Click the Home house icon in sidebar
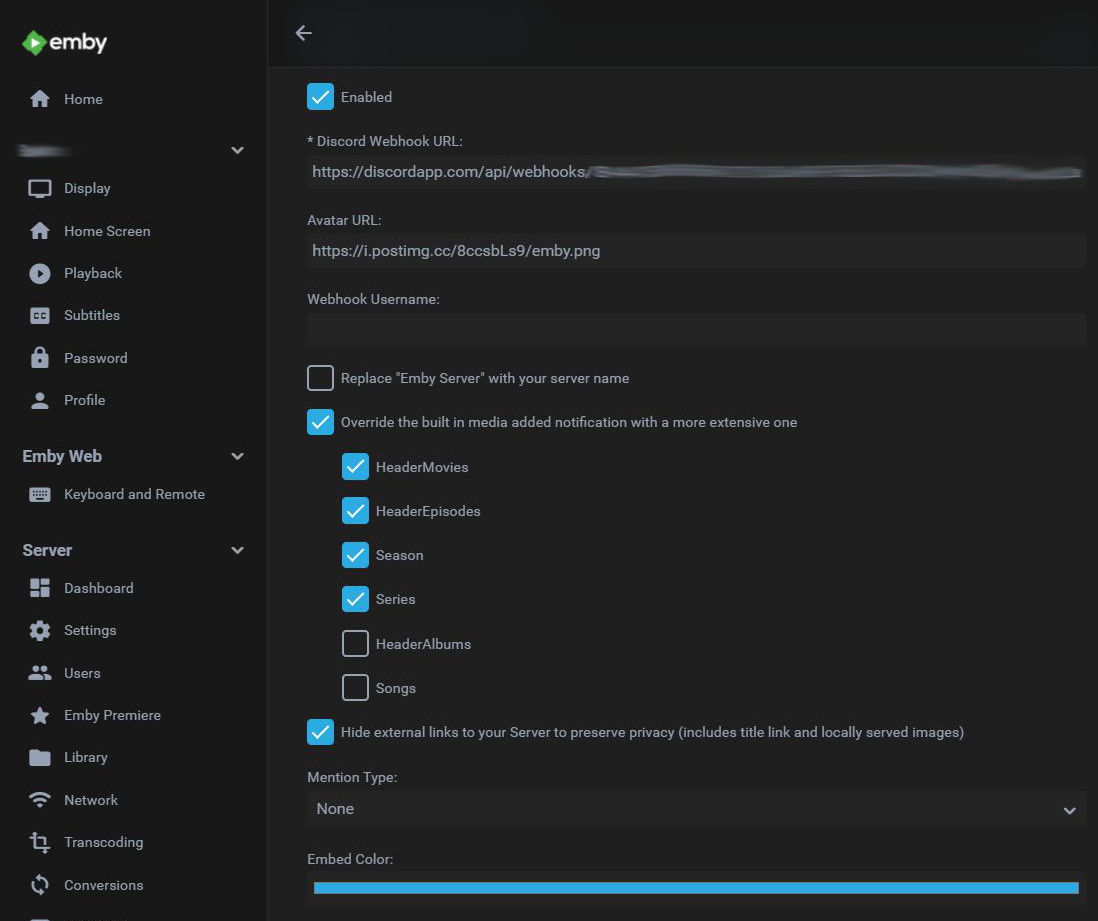This screenshot has width=1098, height=921. click(40, 99)
